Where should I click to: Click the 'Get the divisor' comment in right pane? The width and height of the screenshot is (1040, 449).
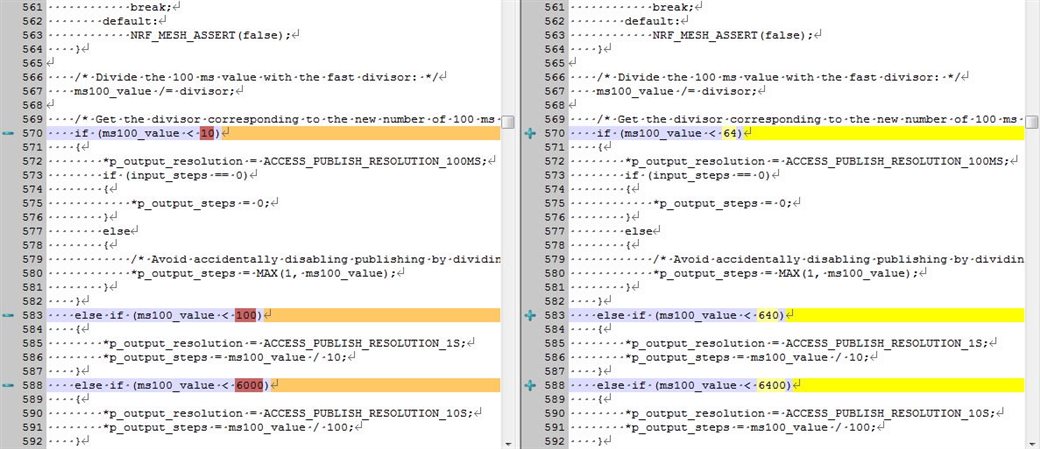click(809, 119)
